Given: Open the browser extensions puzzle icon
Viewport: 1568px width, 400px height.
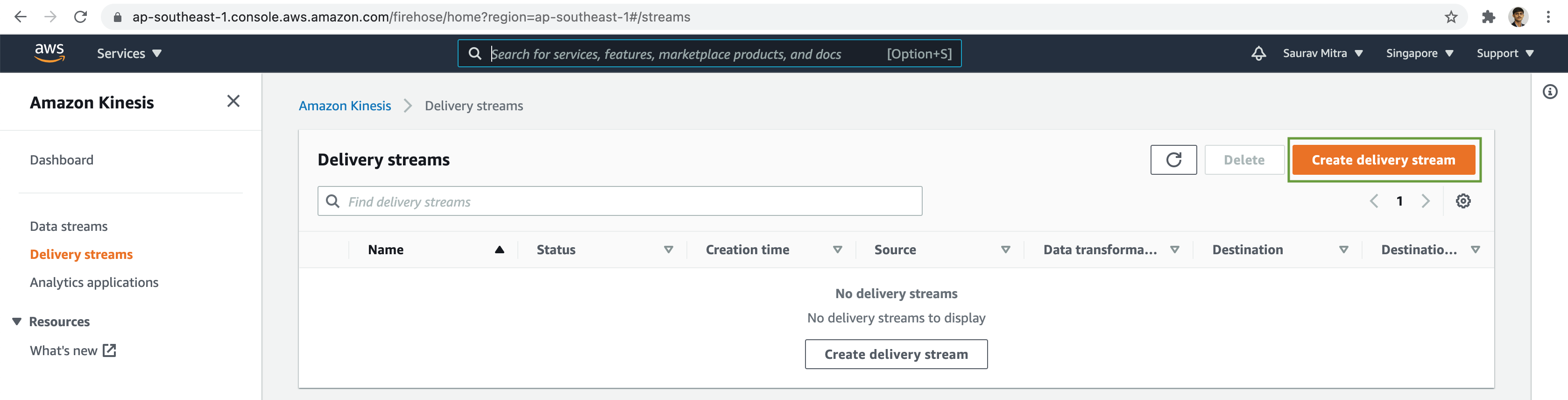Looking at the screenshot, I should click(x=1488, y=17).
